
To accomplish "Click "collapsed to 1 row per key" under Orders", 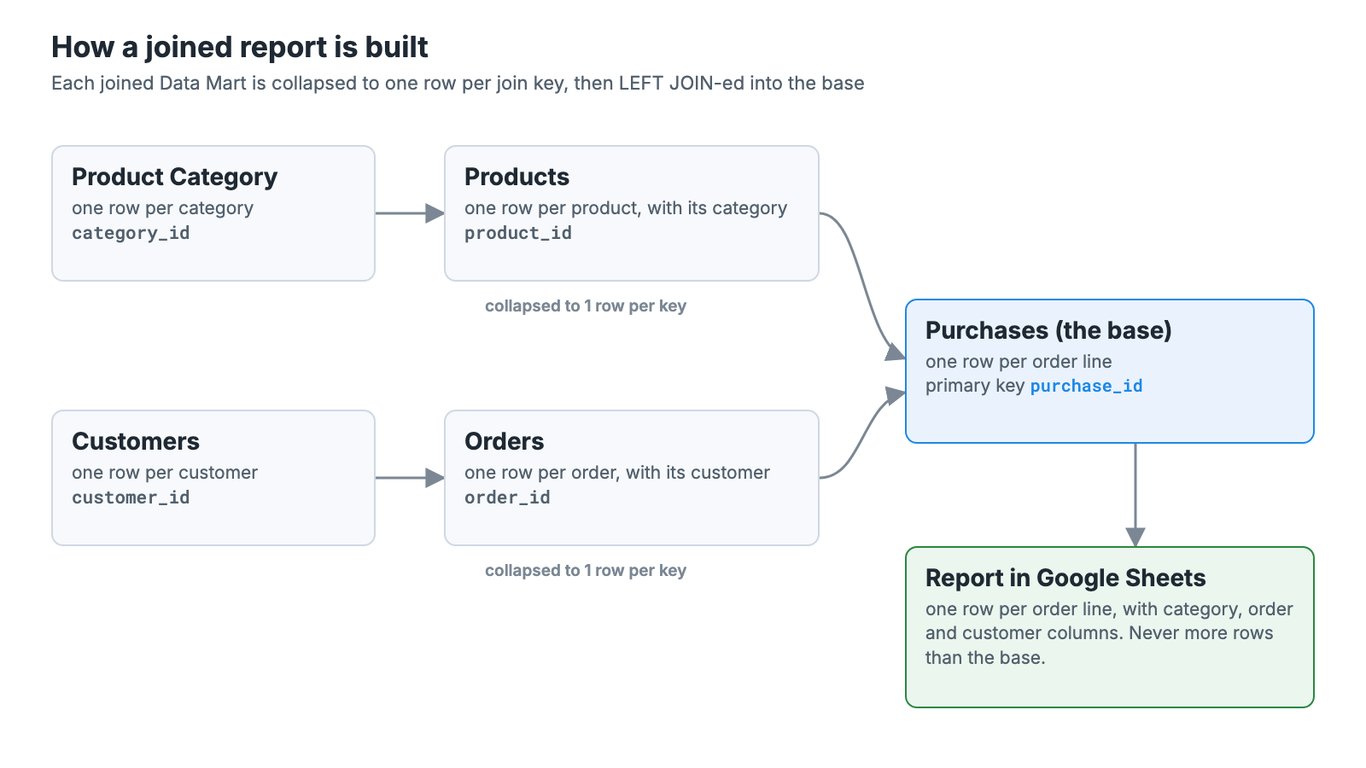I will click(586, 571).
